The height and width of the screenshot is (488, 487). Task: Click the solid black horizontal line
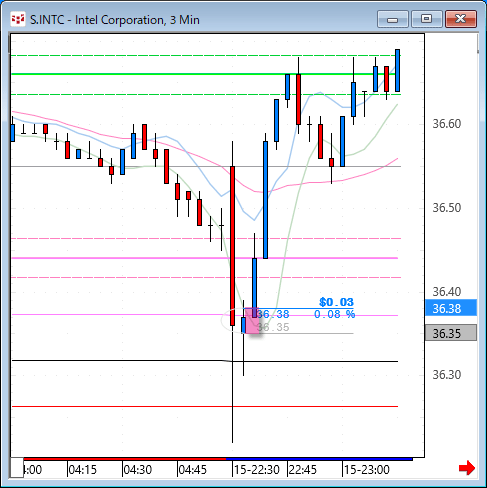[205, 361]
